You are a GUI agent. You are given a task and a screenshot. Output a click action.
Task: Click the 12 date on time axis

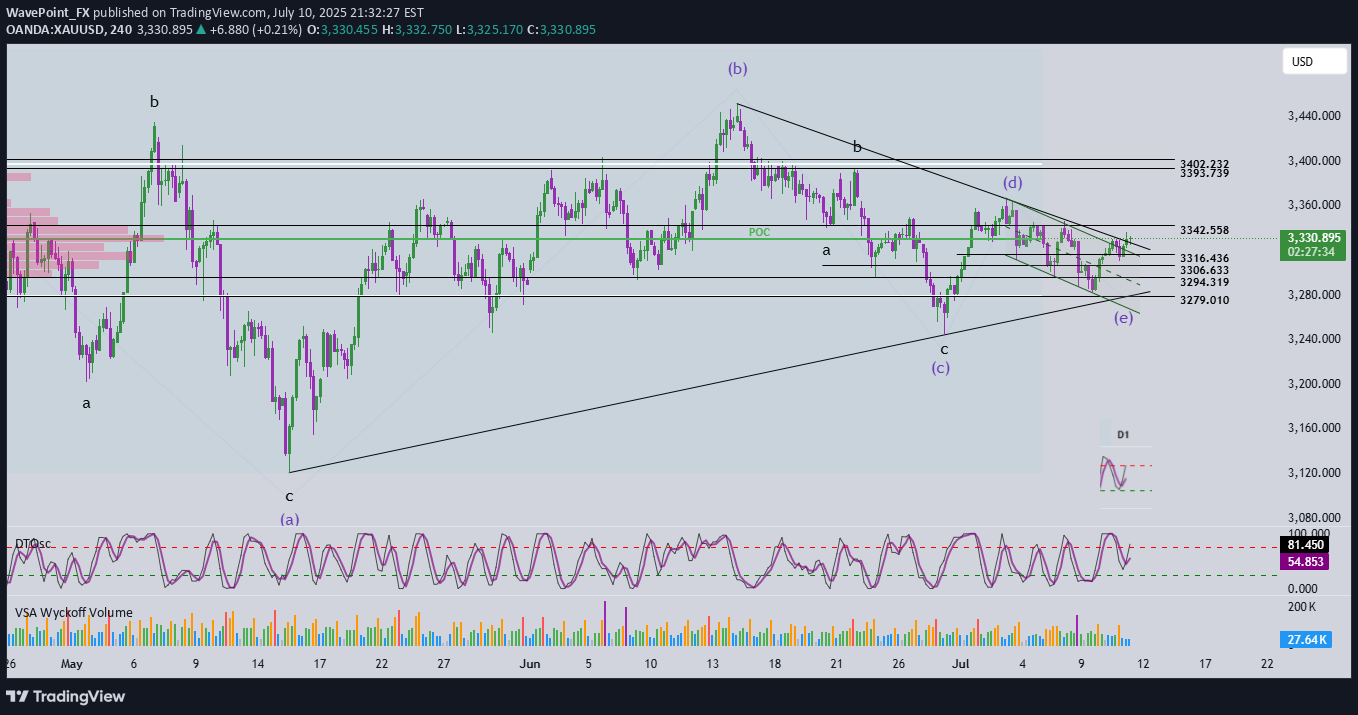(1143, 663)
